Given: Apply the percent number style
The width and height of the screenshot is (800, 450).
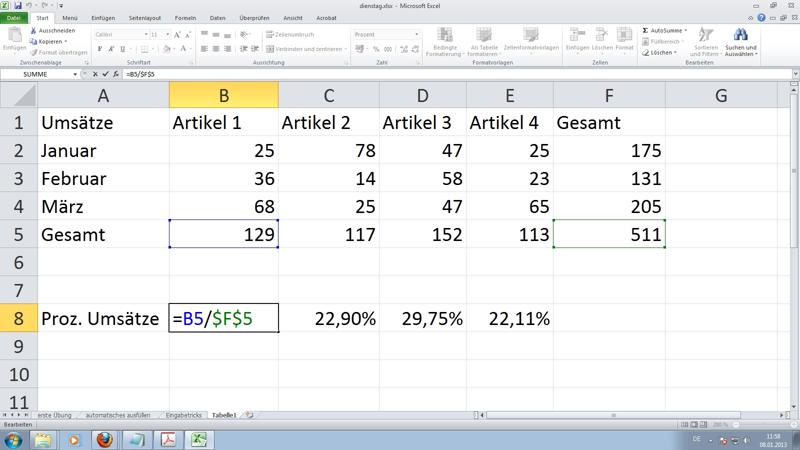Looking at the screenshot, I should [376, 49].
